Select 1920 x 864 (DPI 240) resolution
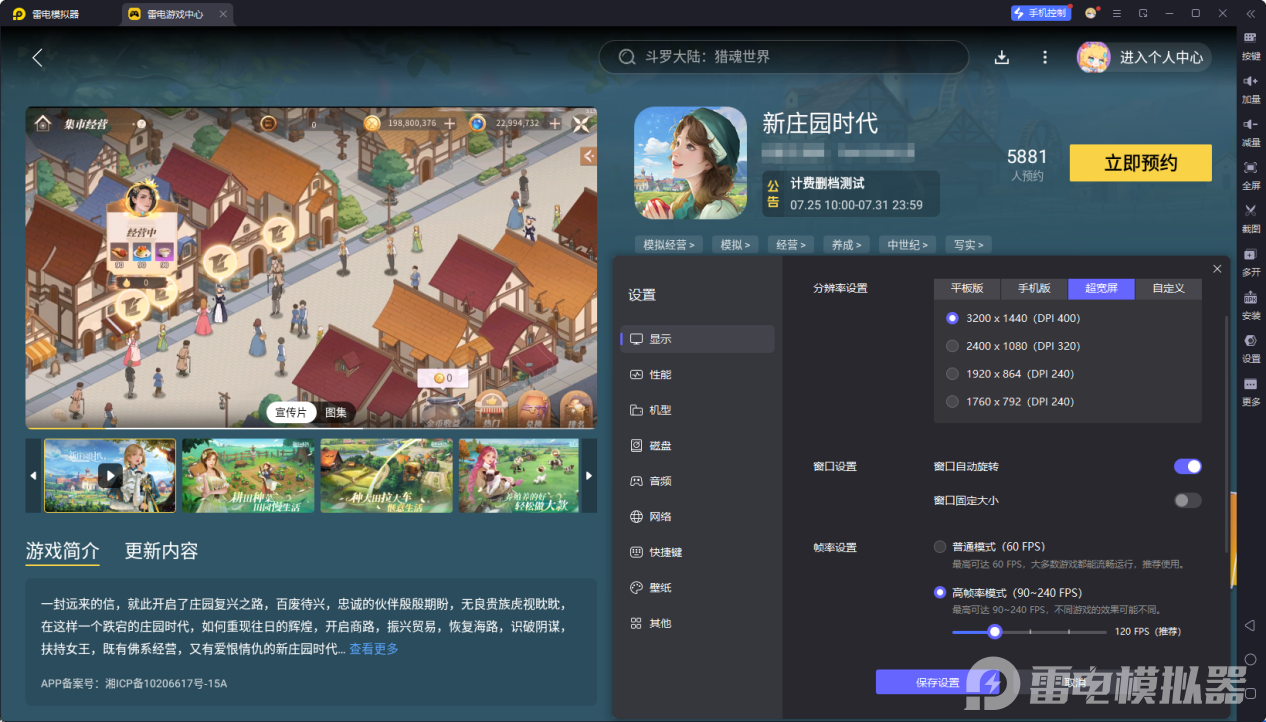Screen dimensions: 1266x722 (952, 374)
